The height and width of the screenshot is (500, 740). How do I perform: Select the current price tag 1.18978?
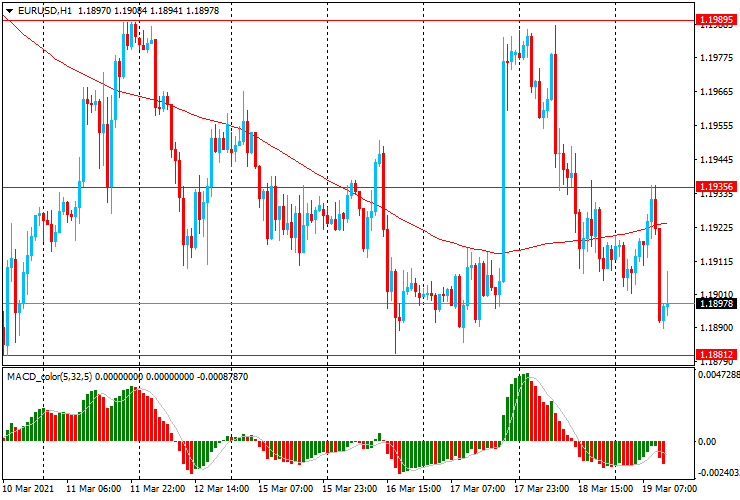[x=716, y=304]
